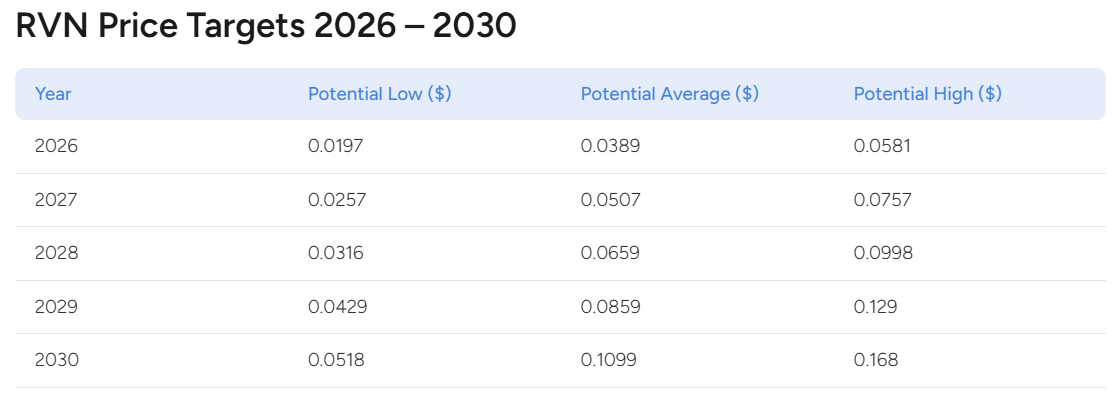Click the Potential High ($) column header

[x=927, y=94]
